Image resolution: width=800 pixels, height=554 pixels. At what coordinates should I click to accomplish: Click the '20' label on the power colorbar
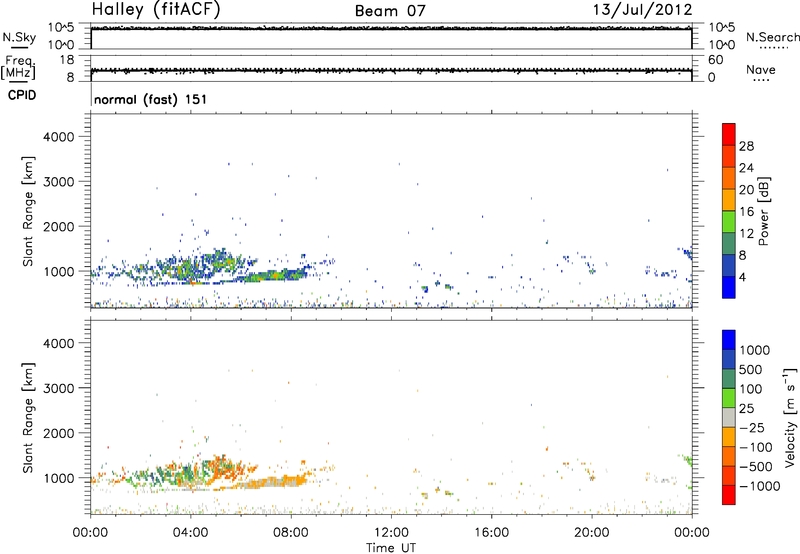click(x=746, y=190)
